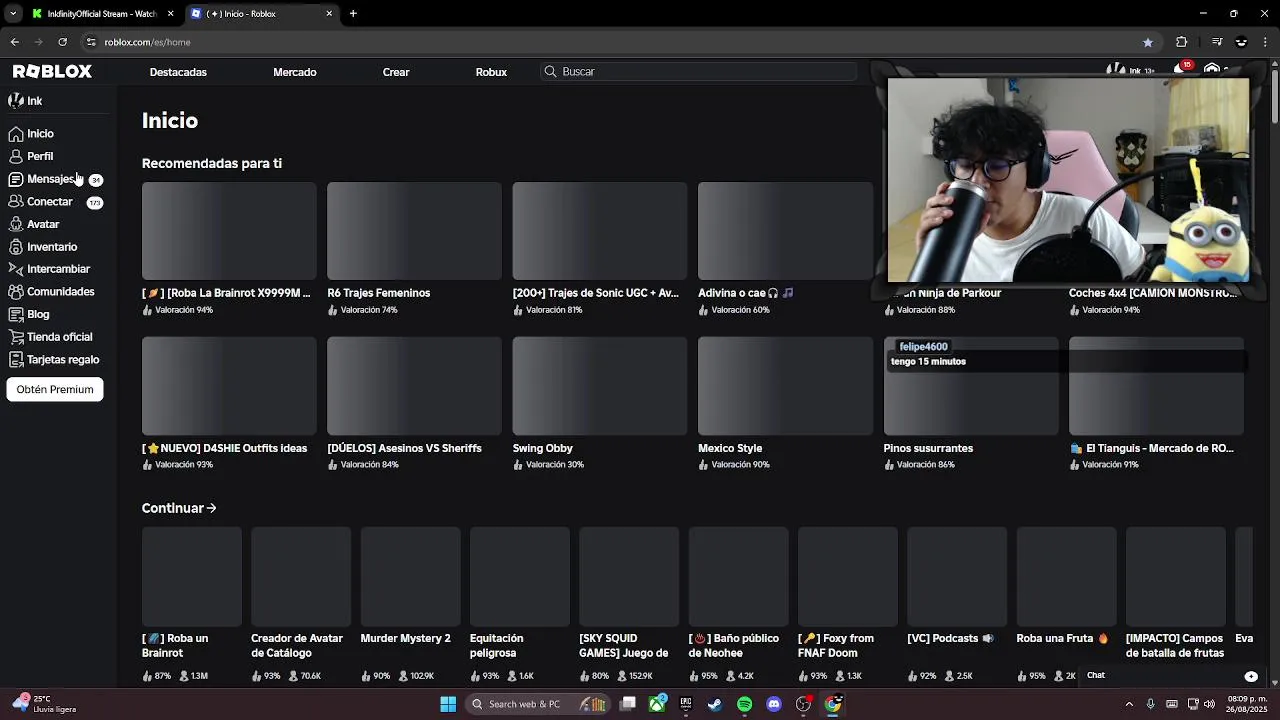
Task: Open the notifications bell with the 15 badge
Action: [x=1181, y=70]
